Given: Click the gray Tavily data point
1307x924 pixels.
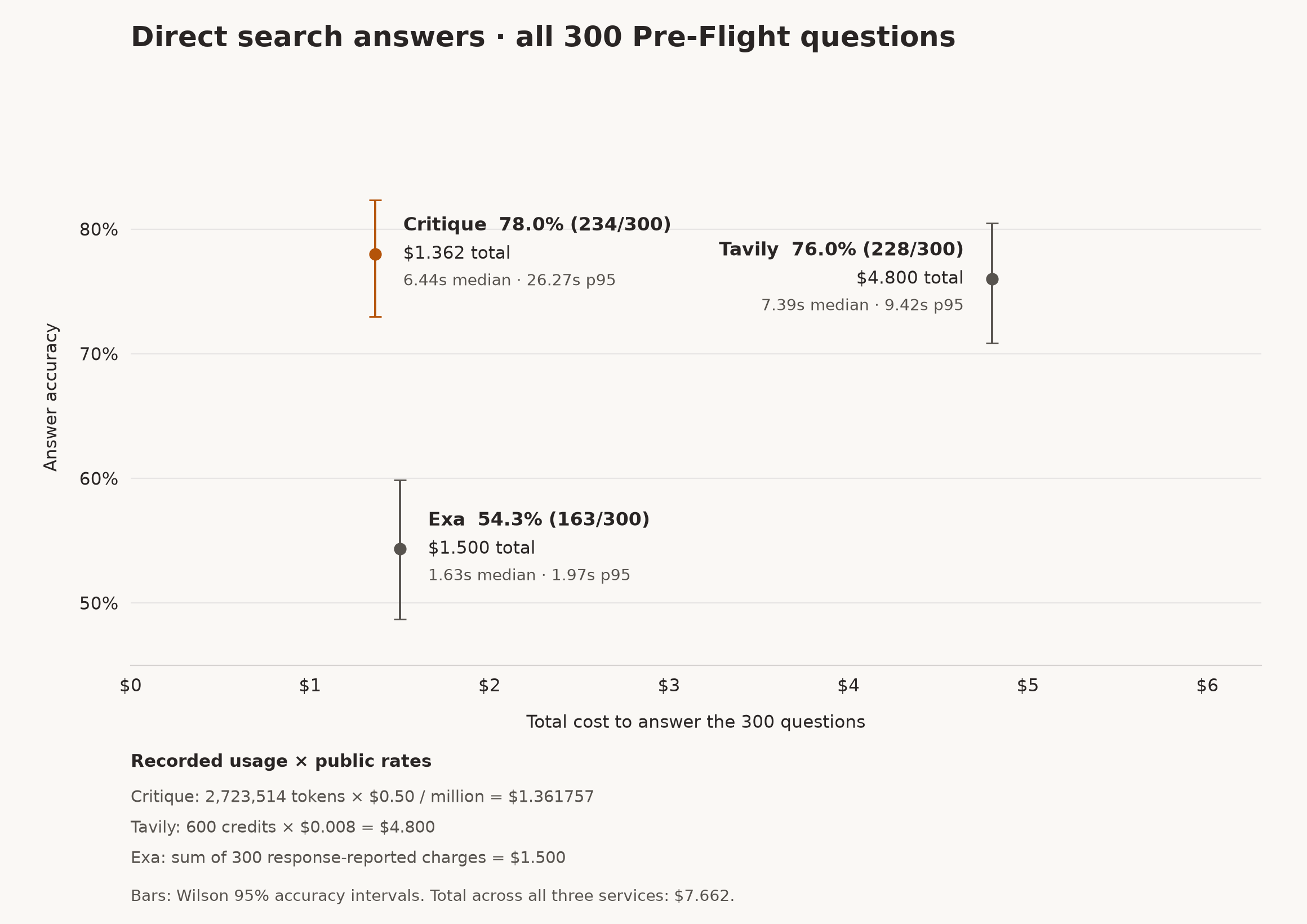Looking at the screenshot, I should (x=992, y=279).
